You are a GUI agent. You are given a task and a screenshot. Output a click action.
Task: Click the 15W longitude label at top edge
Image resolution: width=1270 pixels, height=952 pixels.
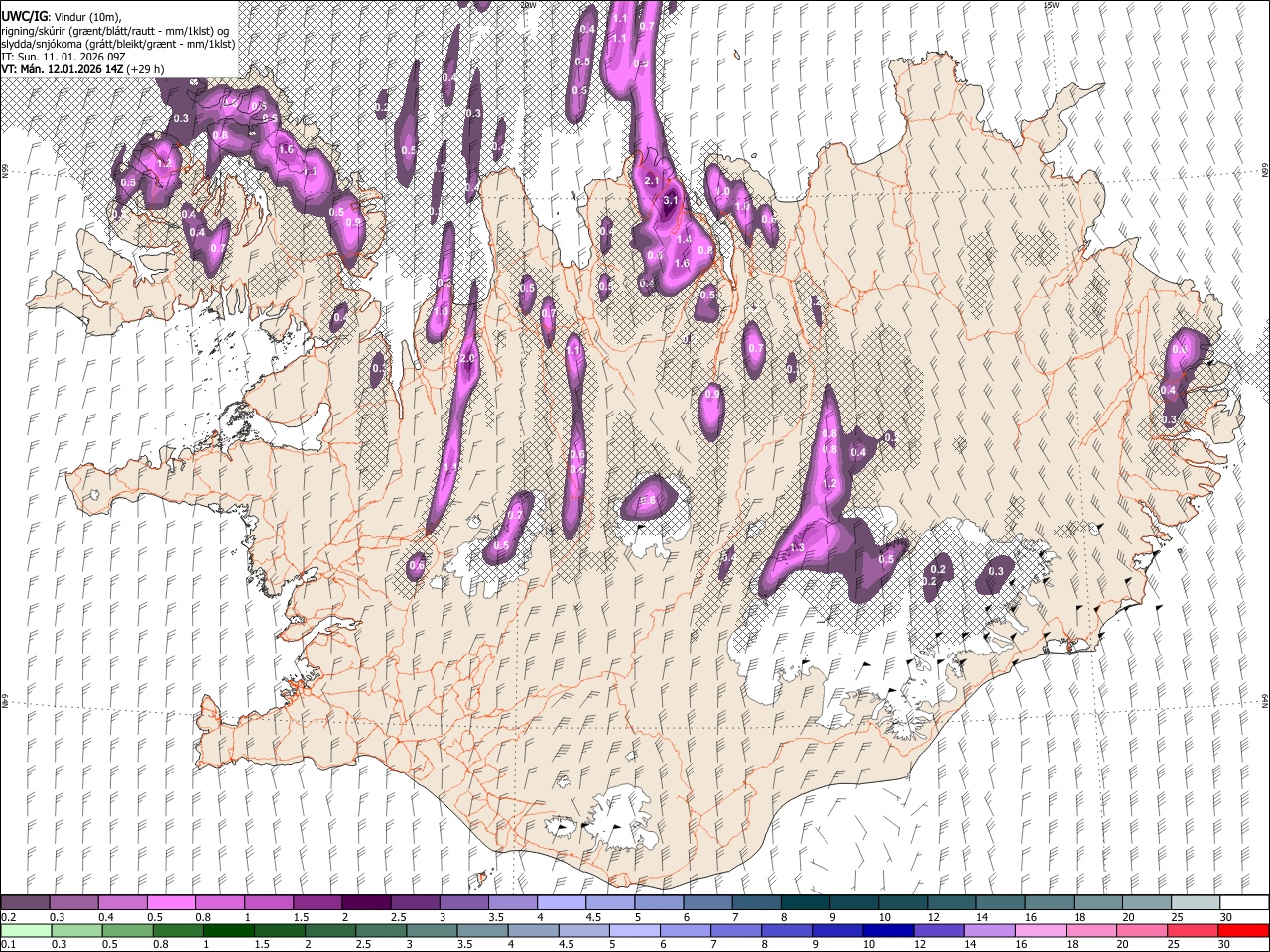pos(1051,5)
